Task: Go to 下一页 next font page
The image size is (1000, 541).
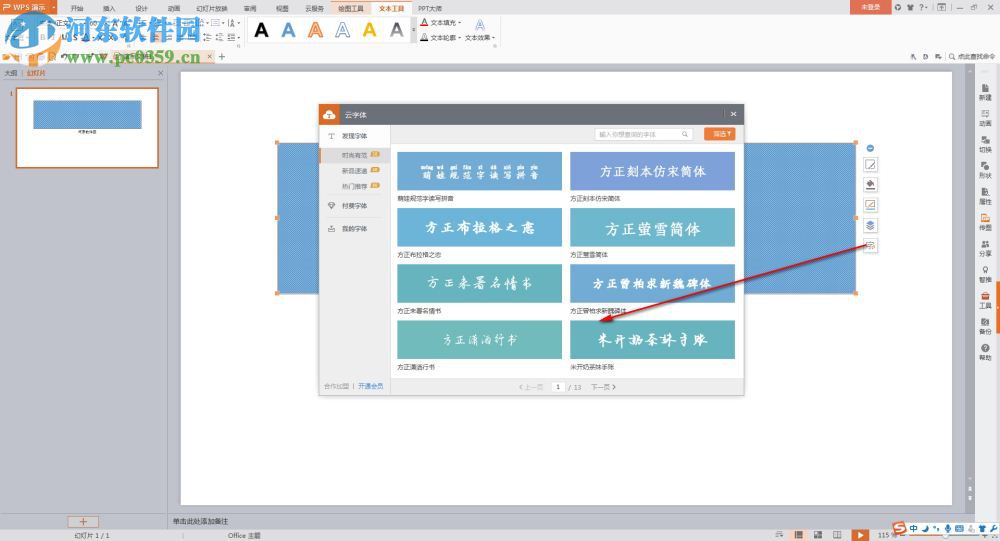Action: pos(603,387)
